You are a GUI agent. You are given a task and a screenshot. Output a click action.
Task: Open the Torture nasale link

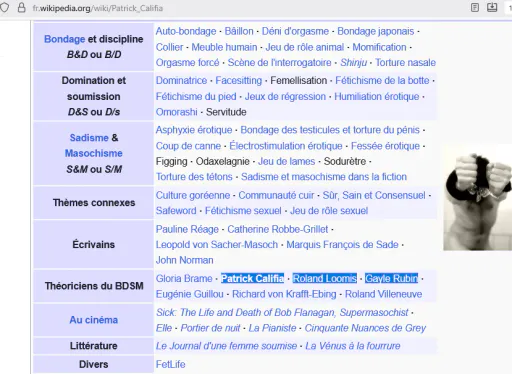click(x=406, y=63)
